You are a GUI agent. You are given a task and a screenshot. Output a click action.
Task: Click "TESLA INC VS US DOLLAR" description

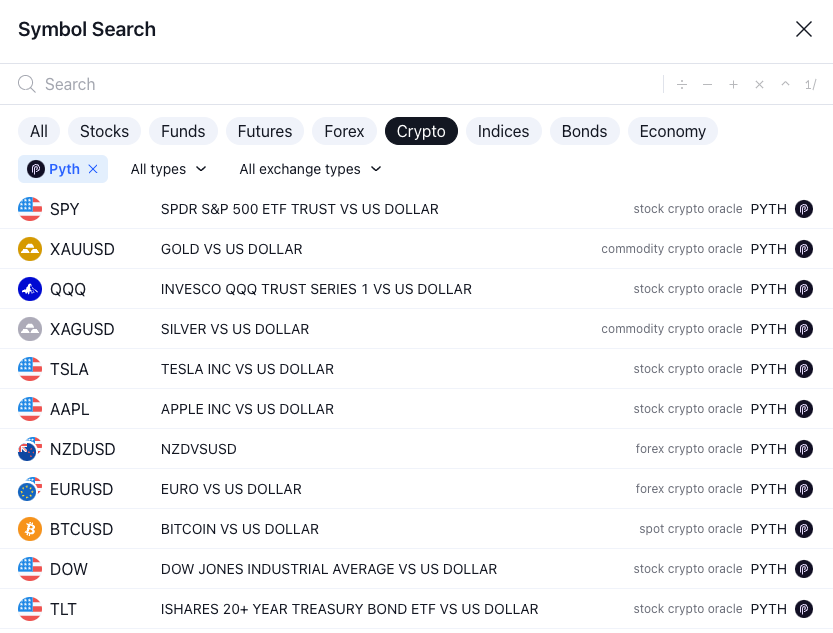point(248,369)
